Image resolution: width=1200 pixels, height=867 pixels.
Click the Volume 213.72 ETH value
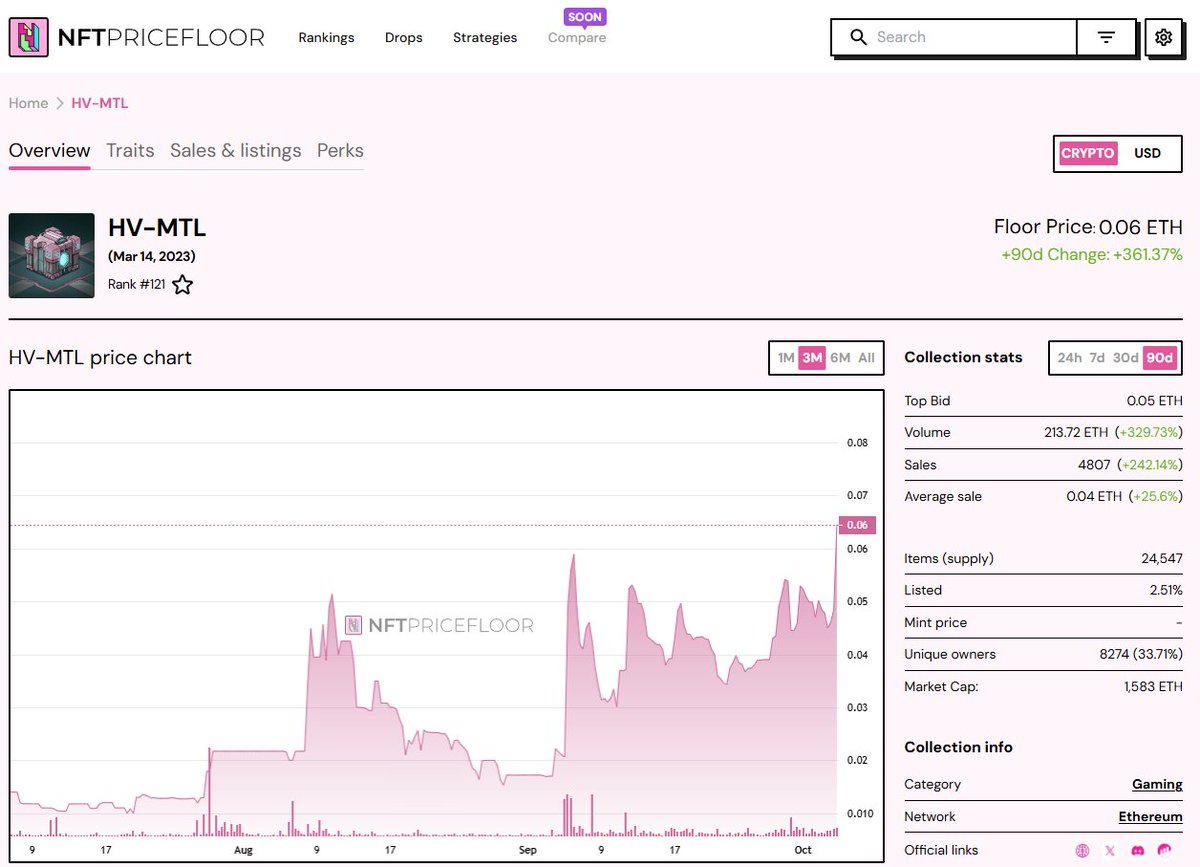(x=1076, y=433)
